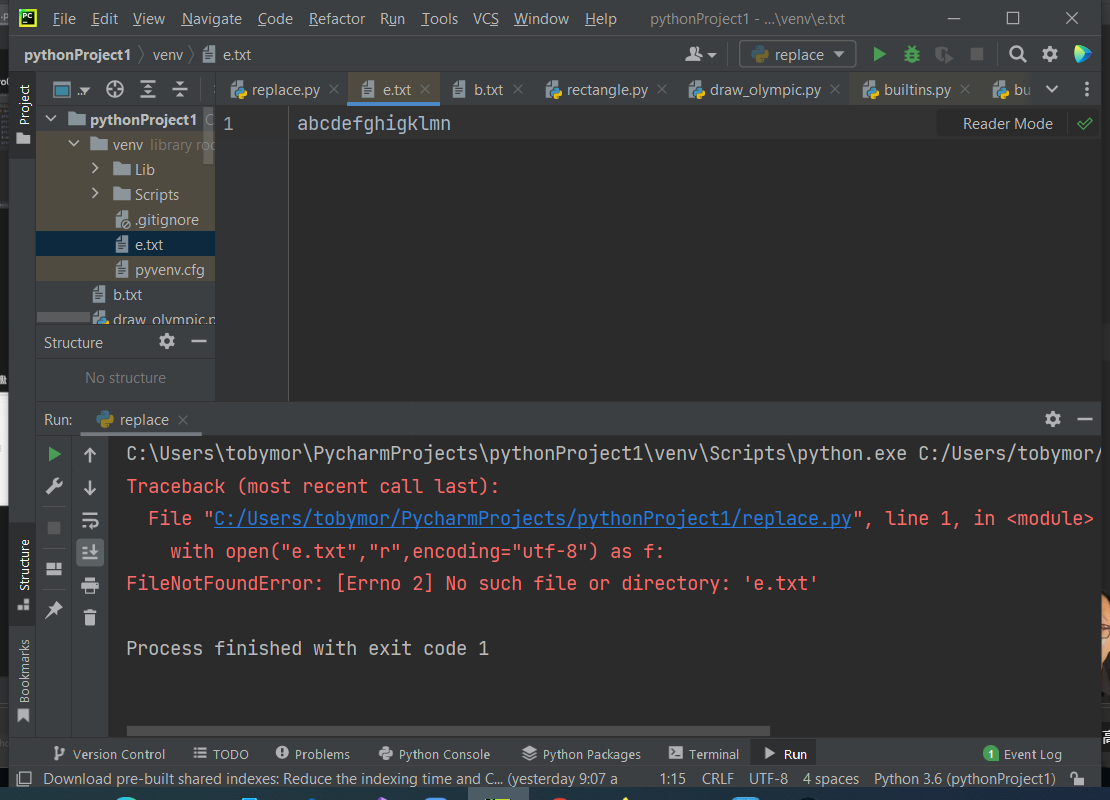This screenshot has width=1110, height=800.
Task: Open the replace run configuration dropdown
Action: pos(798,55)
